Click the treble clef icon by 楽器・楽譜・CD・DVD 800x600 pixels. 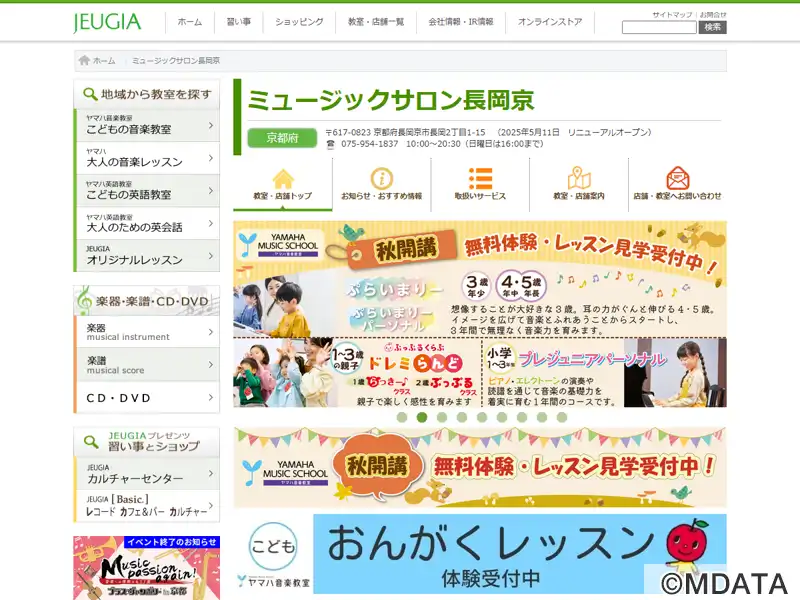point(84,301)
